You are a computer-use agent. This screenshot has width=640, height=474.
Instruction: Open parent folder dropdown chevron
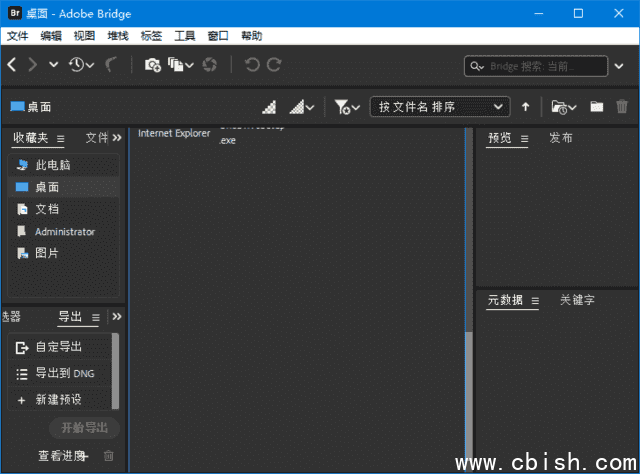[x=53, y=65]
